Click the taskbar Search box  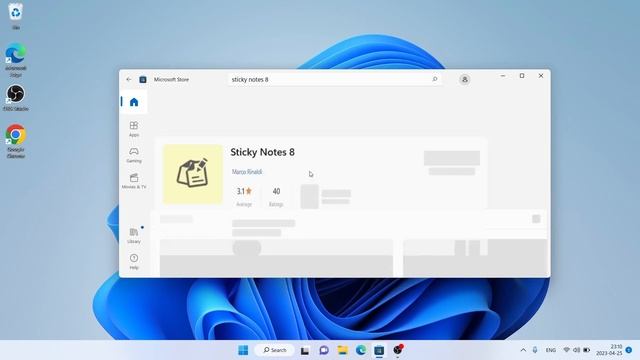pyautogui.click(x=274, y=350)
